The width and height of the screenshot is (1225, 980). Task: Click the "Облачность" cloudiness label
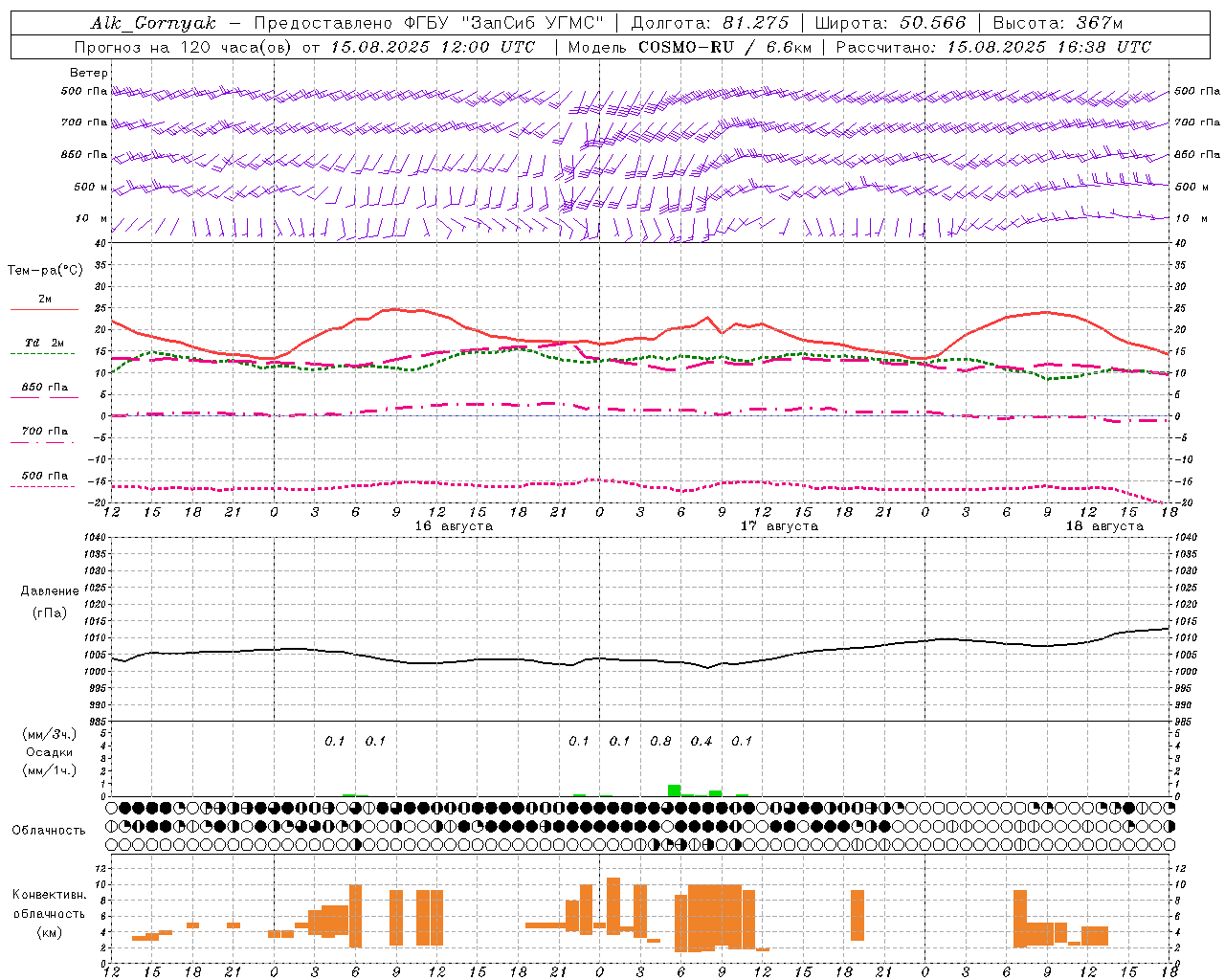click(x=49, y=831)
